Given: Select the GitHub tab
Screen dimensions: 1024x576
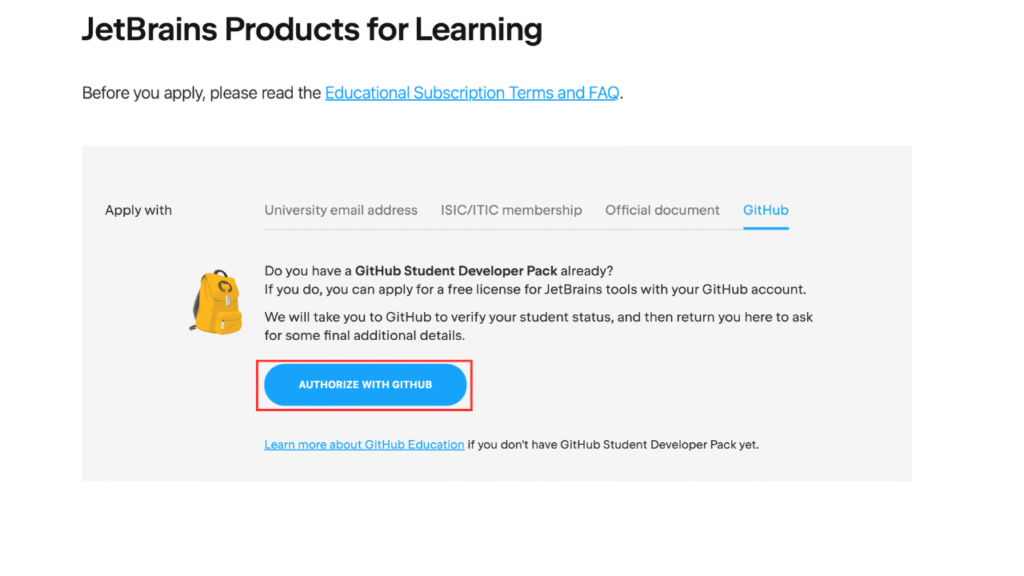Looking at the screenshot, I should coord(766,210).
